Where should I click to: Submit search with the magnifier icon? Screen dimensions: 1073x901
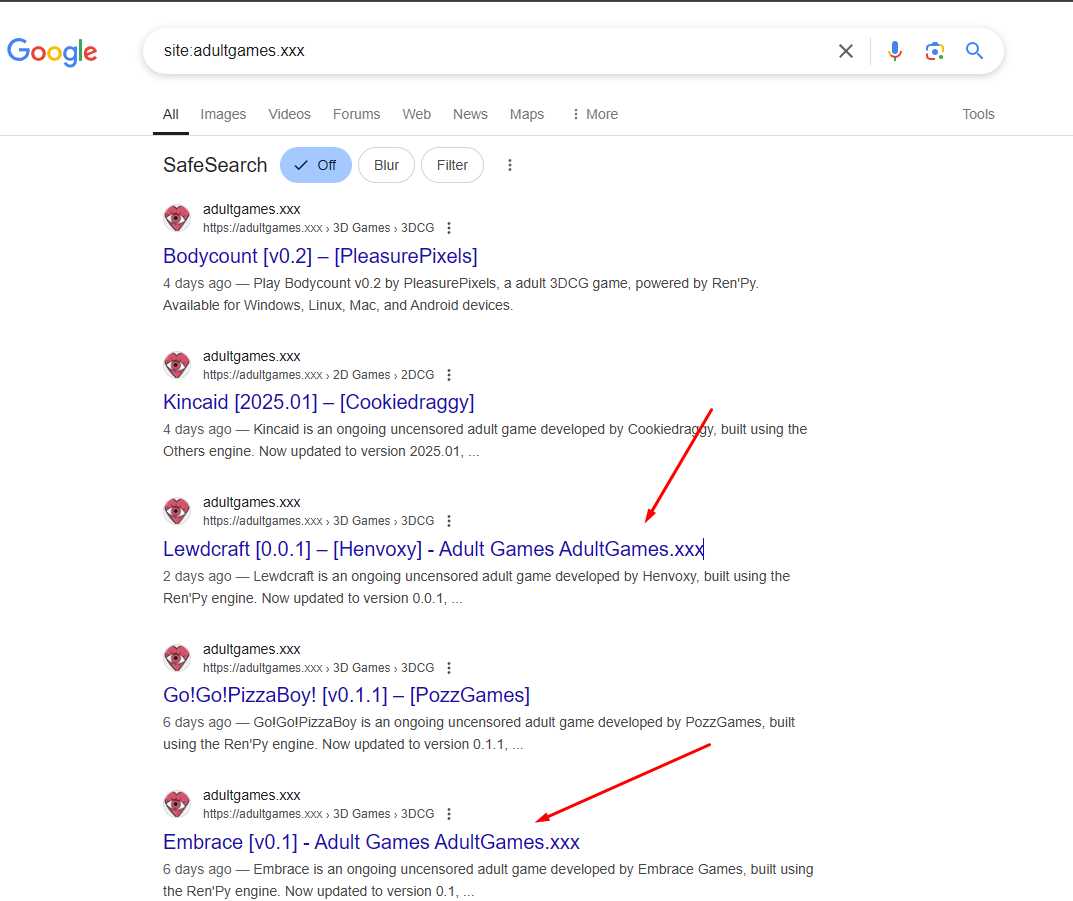(x=974, y=51)
